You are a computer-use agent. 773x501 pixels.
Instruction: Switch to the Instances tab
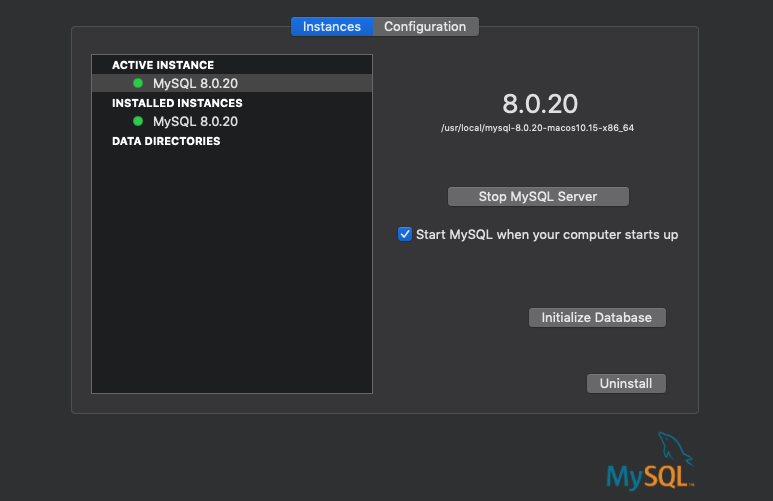(x=332, y=27)
